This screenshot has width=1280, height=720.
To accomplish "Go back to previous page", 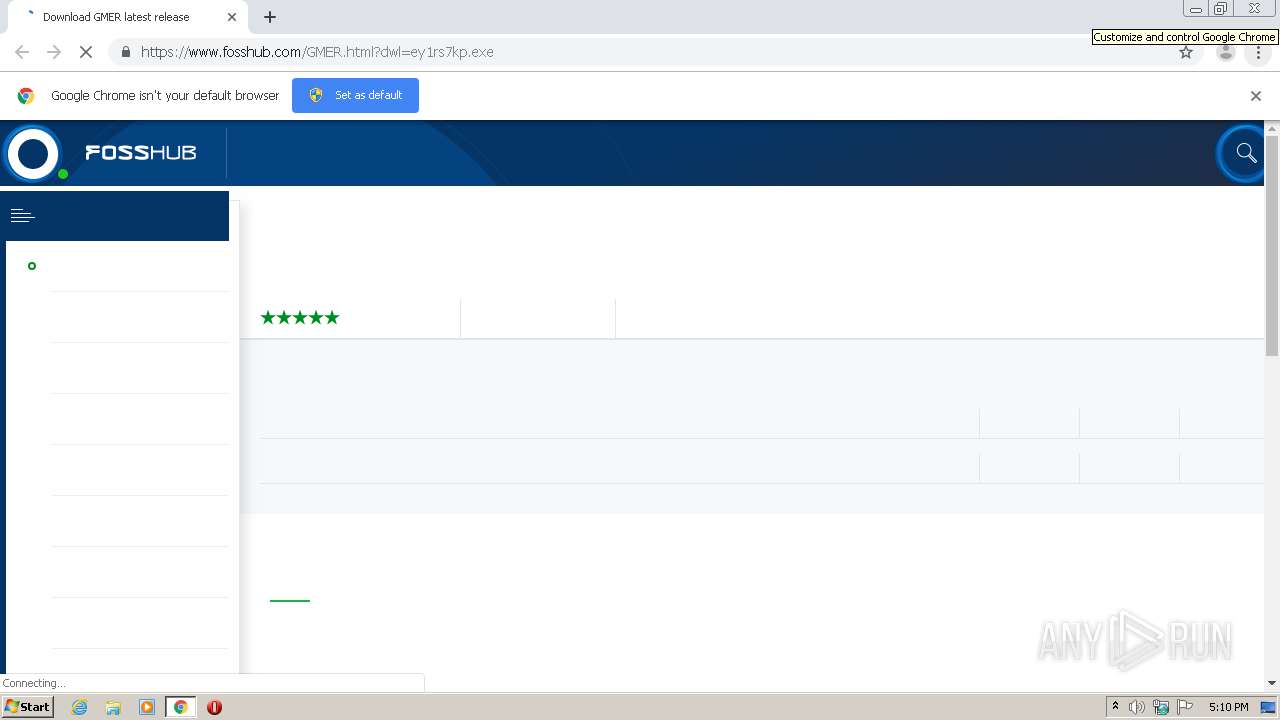I will 22,52.
